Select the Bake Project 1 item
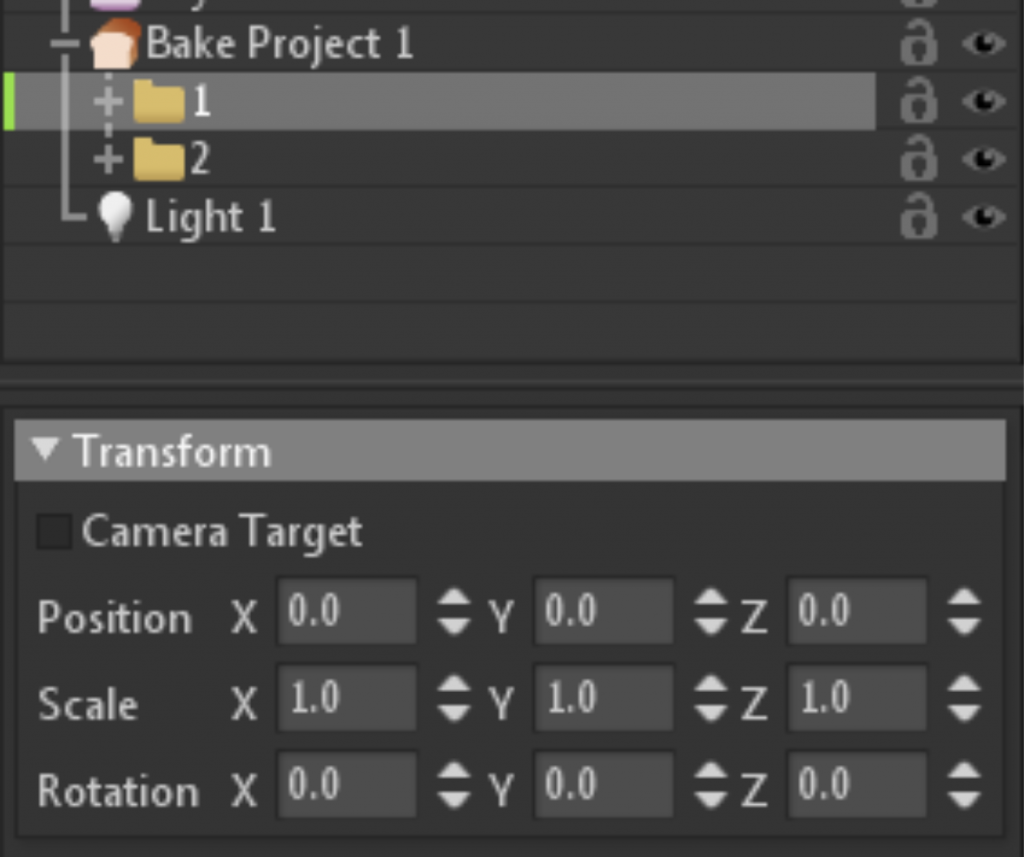The width and height of the screenshot is (1024, 857). pos(280,44)
